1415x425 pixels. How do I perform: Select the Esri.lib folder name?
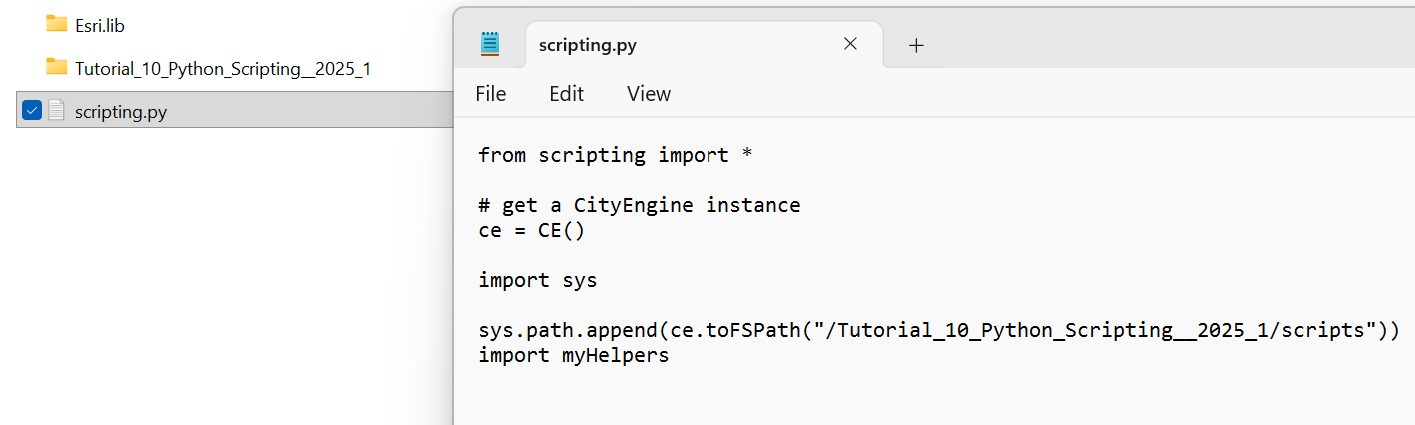[100, 25]
